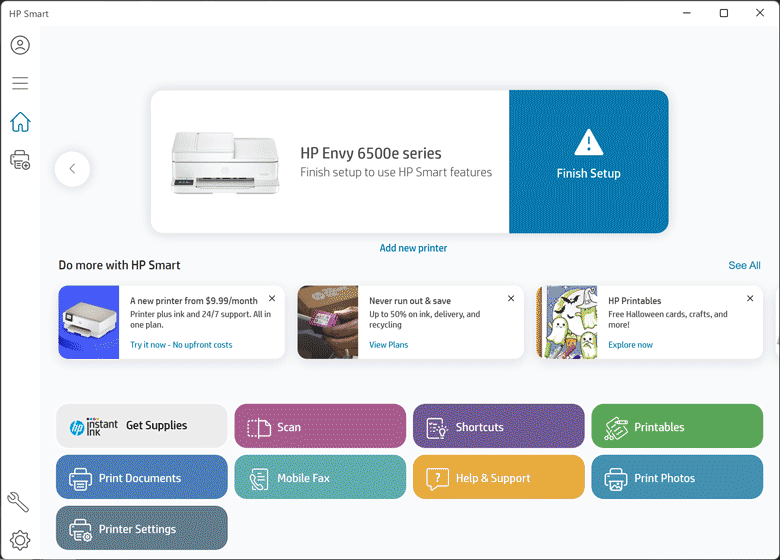Click the Scan document icon
This screenshot has height=560, width=780.
259,428
